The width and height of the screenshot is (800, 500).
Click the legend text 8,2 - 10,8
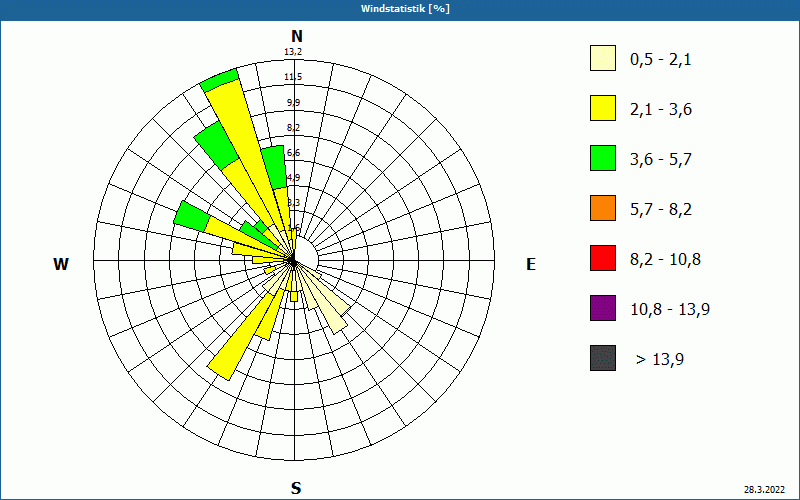point(665,260)
